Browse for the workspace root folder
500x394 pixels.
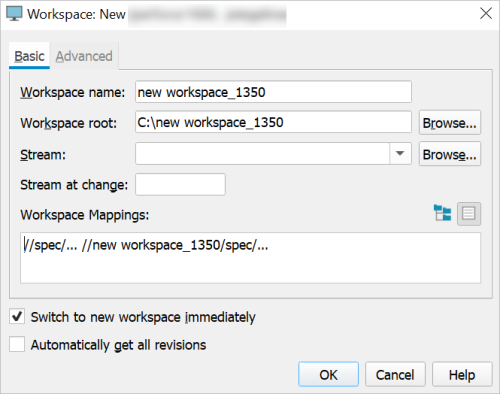coord(450,123)
